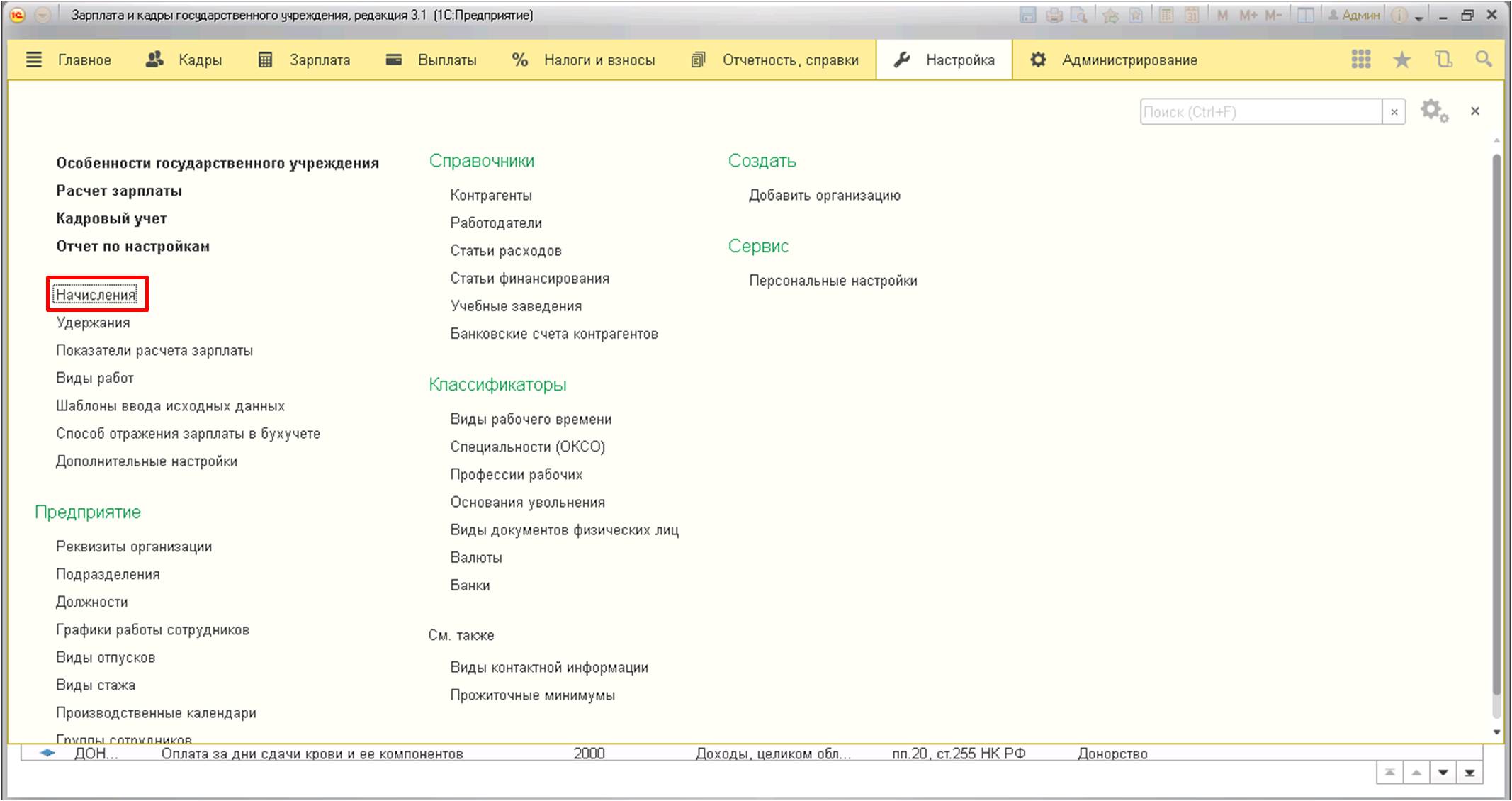Click the settings gear icon
The width and height of the screenshot is (1512, 801).
pyautogui.click(x=1434, y=110)
